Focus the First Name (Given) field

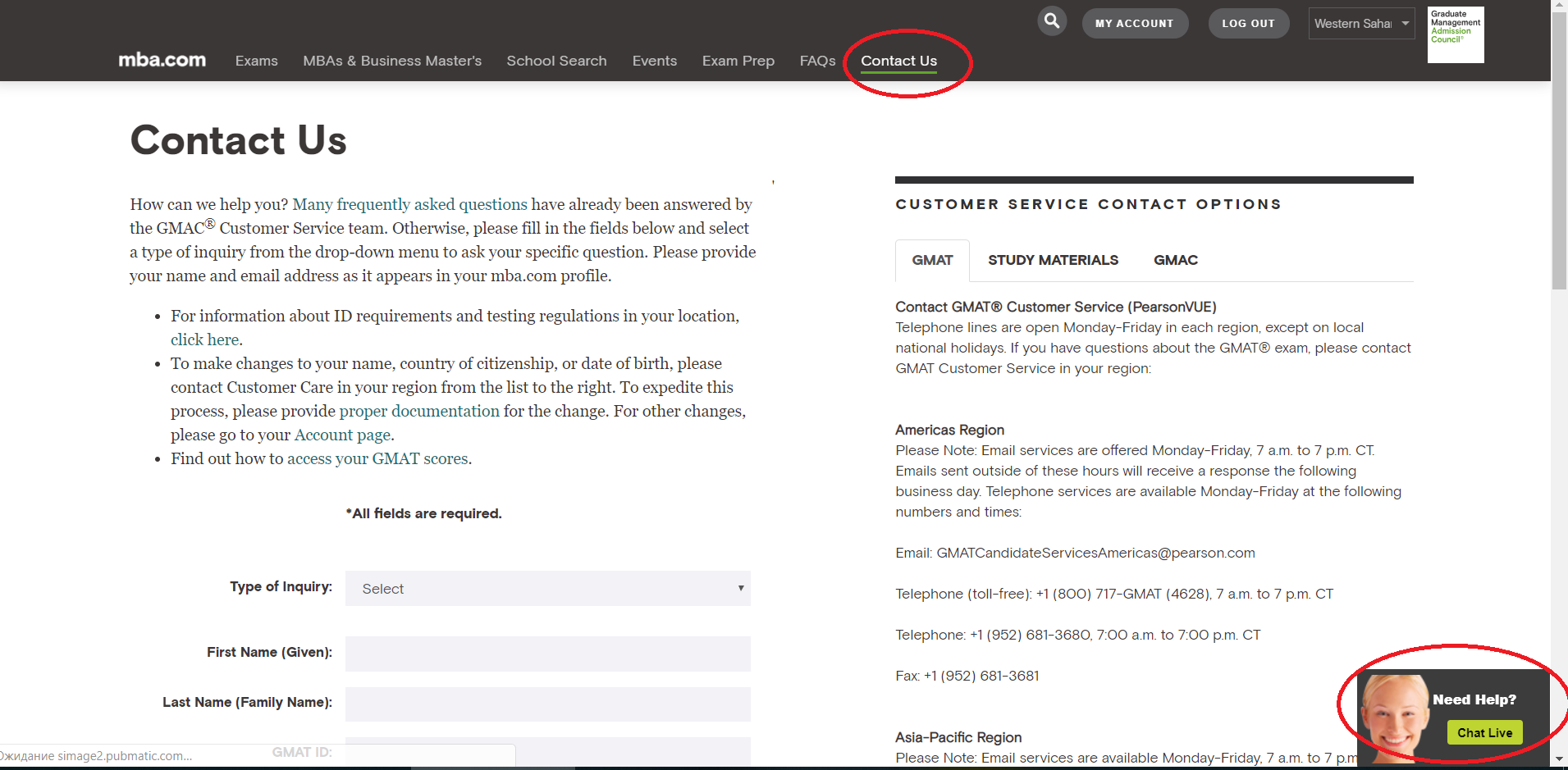(547, 654)
